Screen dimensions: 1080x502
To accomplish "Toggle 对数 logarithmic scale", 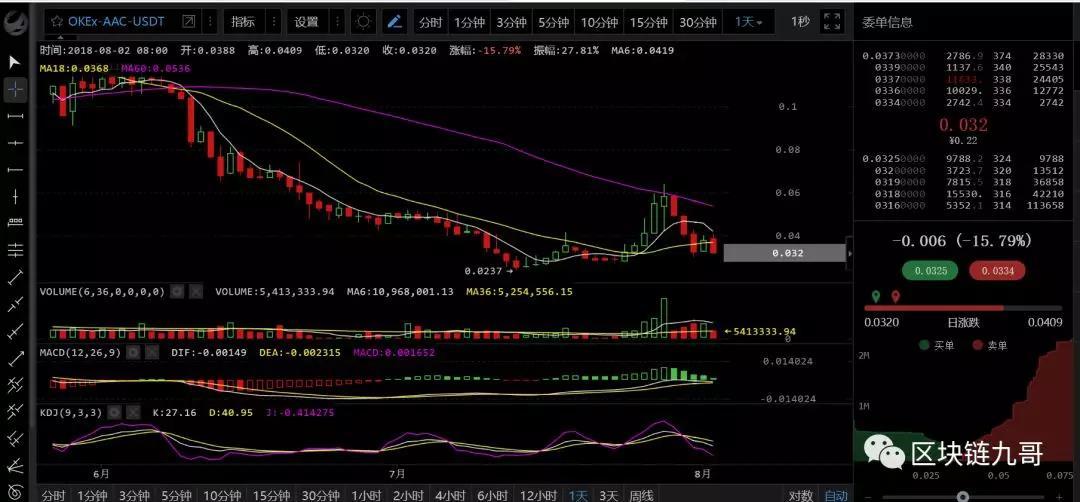I will coord(801,495).
